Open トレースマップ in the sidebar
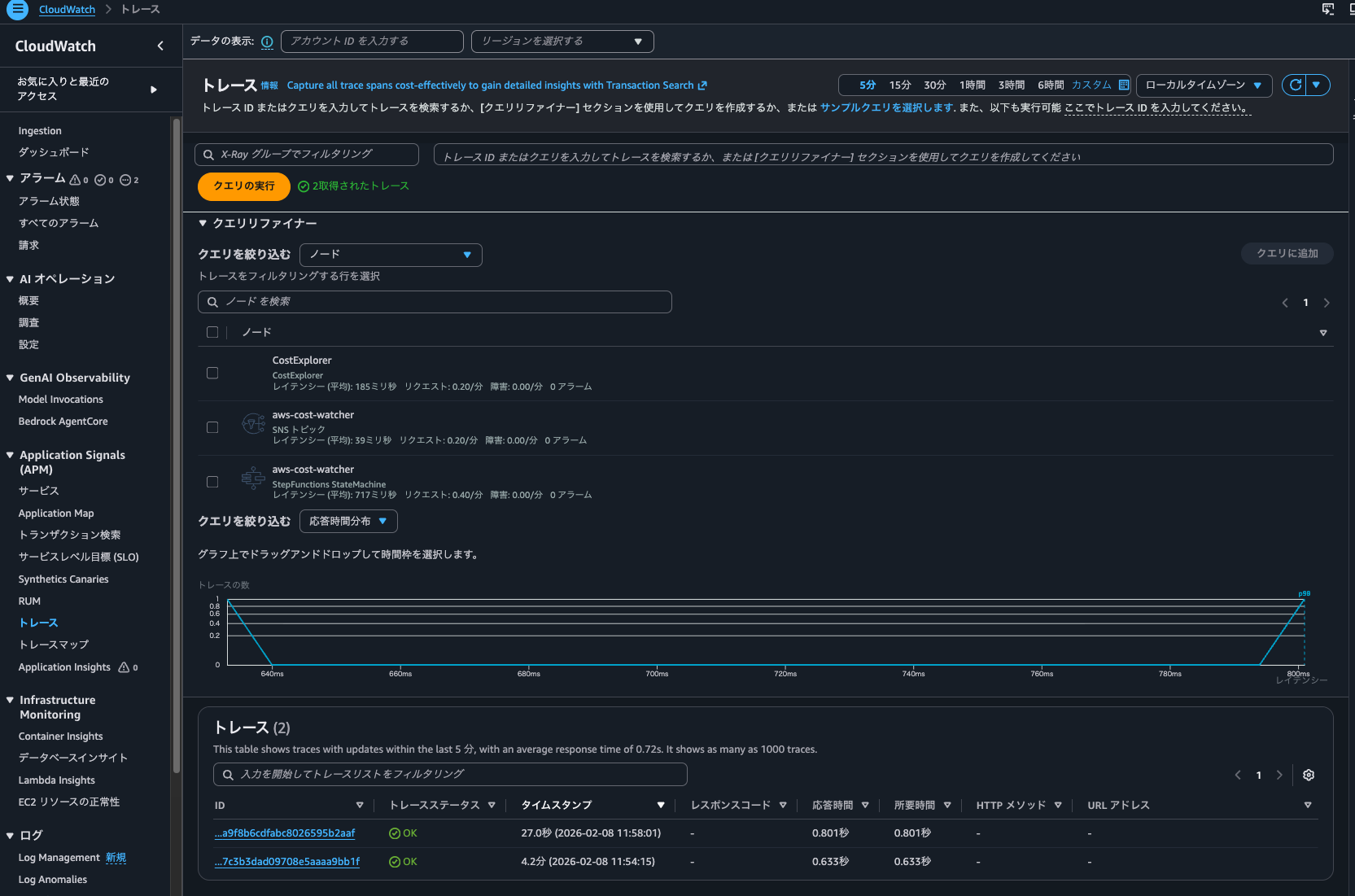This screenshot has height=896, width=1355. 54,645
